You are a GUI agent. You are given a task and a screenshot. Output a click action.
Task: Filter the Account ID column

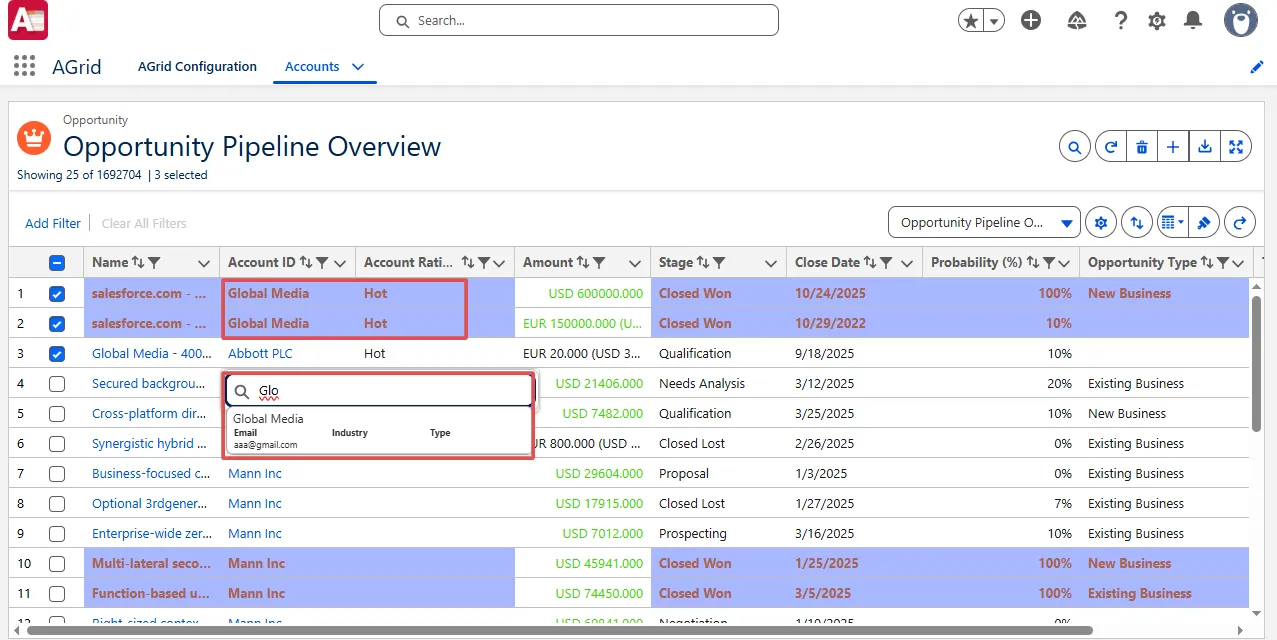(x=322, y=263)
